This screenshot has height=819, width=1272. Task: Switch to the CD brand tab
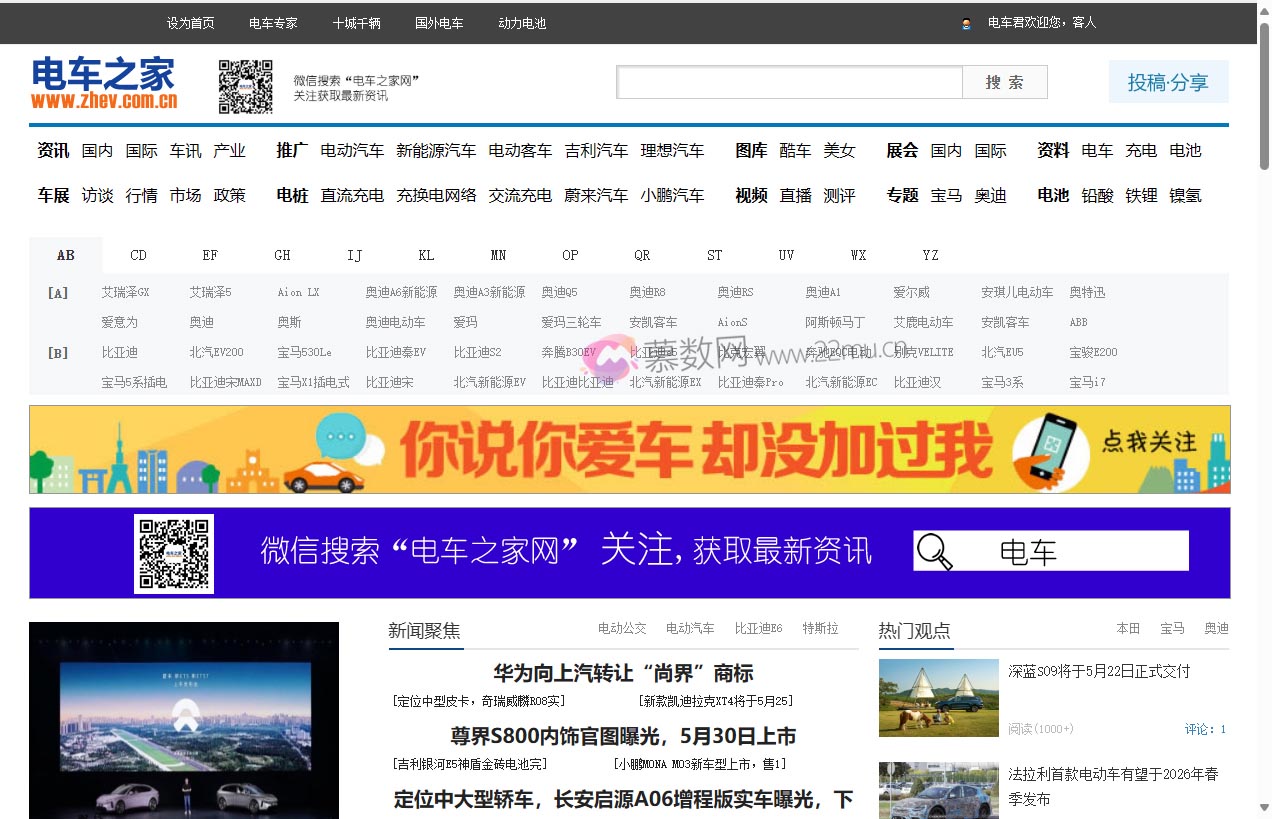point(138,255)
